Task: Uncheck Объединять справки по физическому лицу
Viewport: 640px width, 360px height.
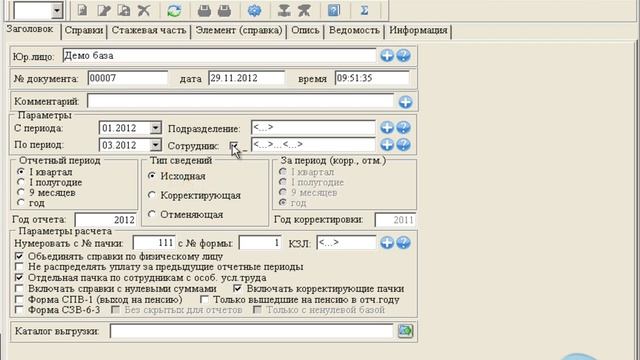Action: tap(19, 256)
